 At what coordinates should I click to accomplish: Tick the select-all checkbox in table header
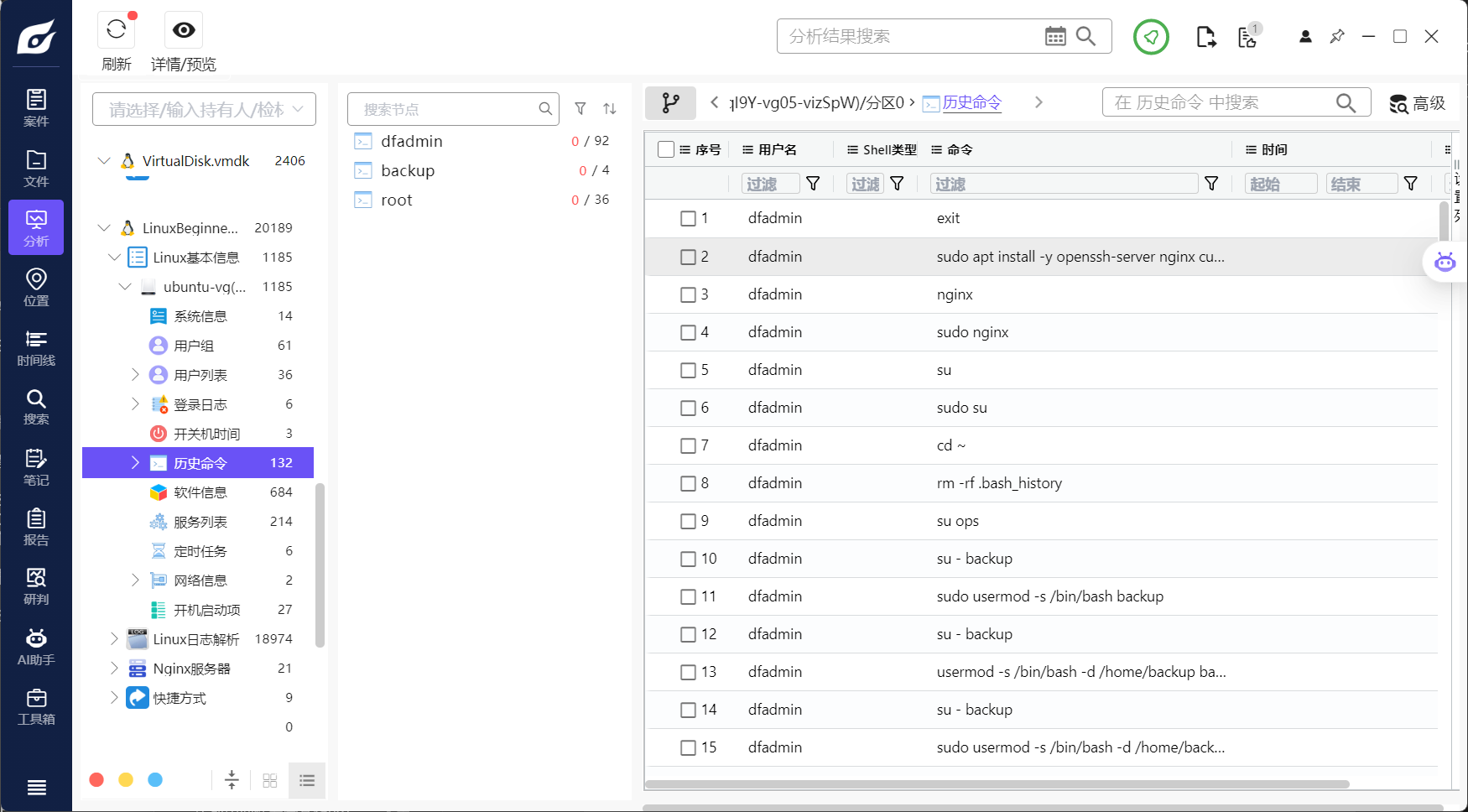pyautogui.click(x=666, y=149)
